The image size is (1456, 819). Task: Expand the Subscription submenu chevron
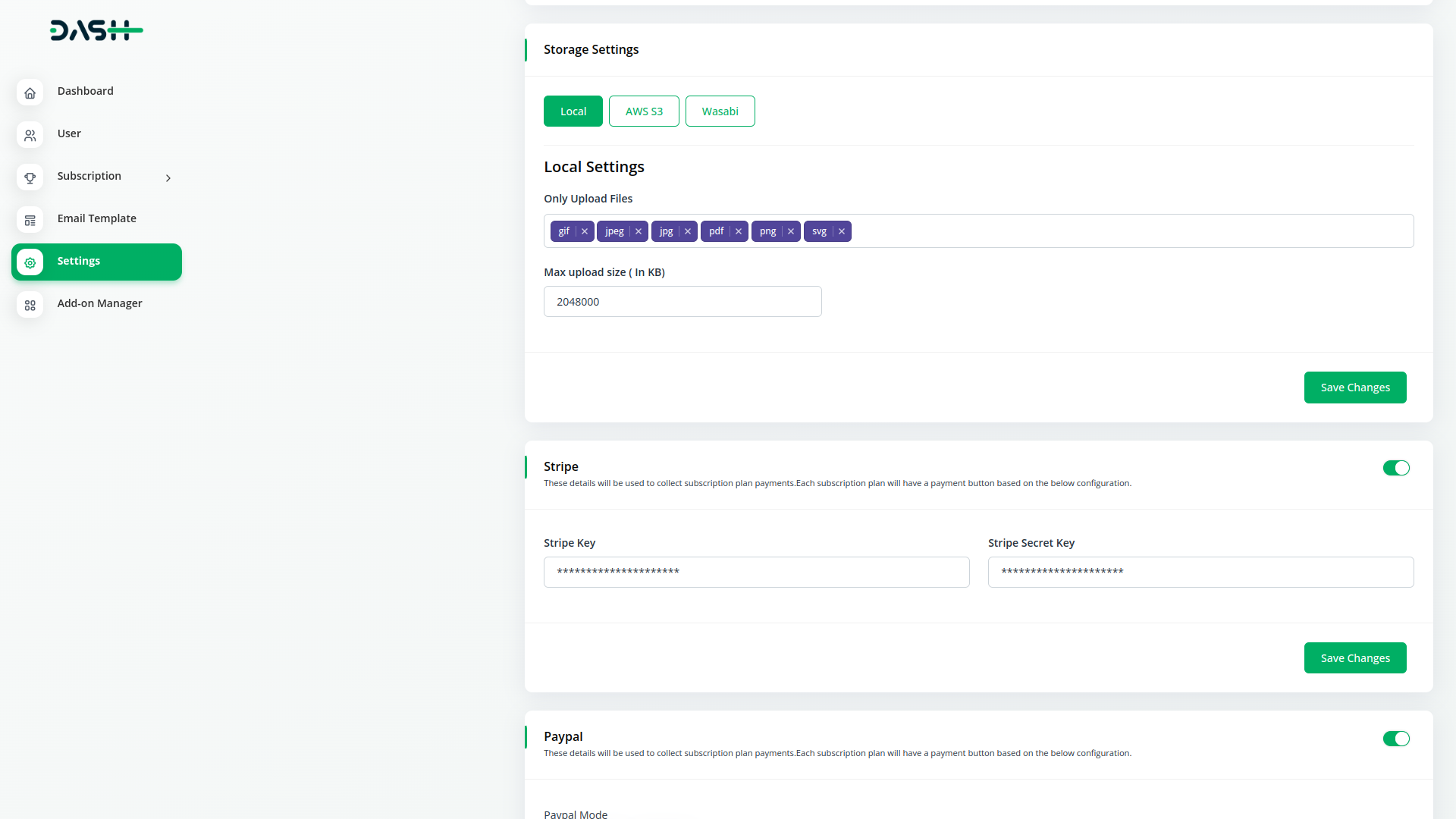pyautogui.click(x=168, y=177)
